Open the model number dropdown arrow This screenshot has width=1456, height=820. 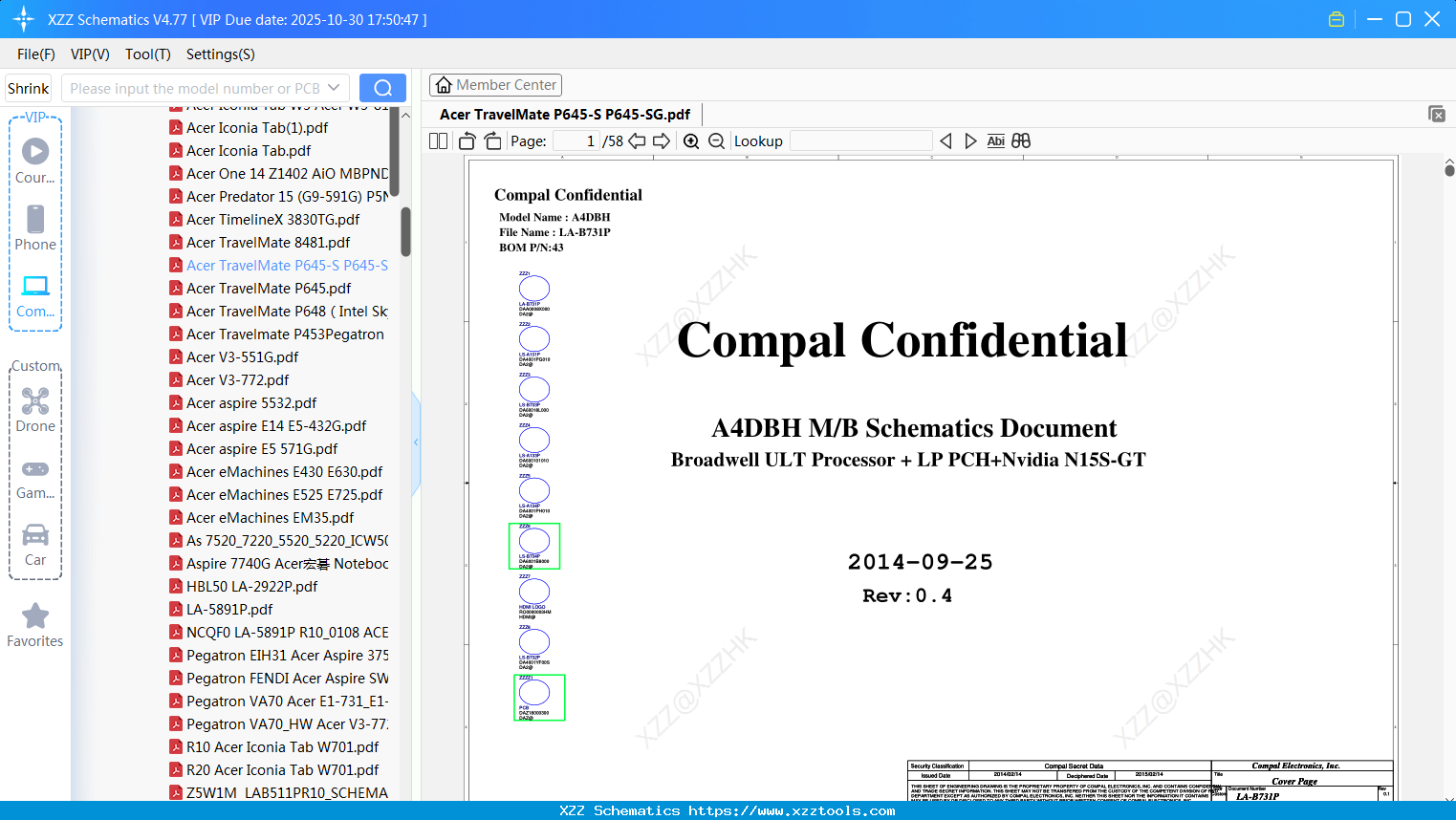pyautogui.click(x=334, y=88)
